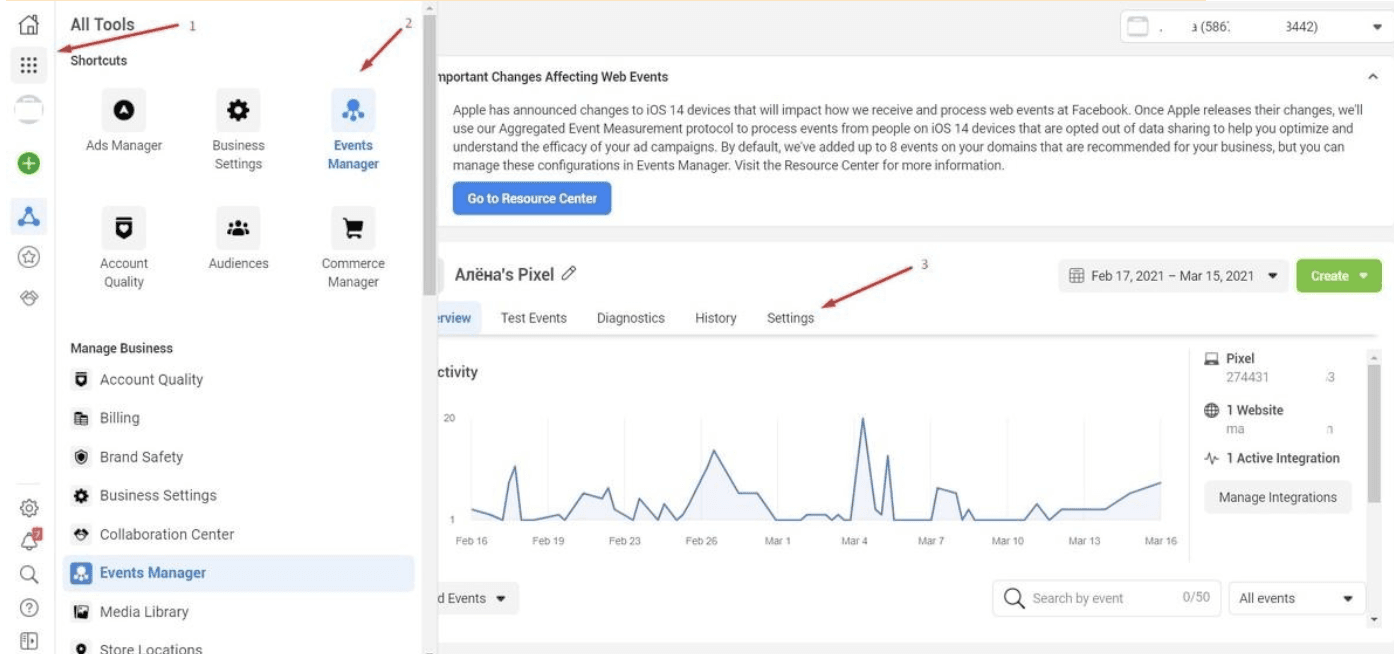Open the help question mark icon
Image resolution: width=1394 pixels, height=654 pixels.
tap(29, 608)
